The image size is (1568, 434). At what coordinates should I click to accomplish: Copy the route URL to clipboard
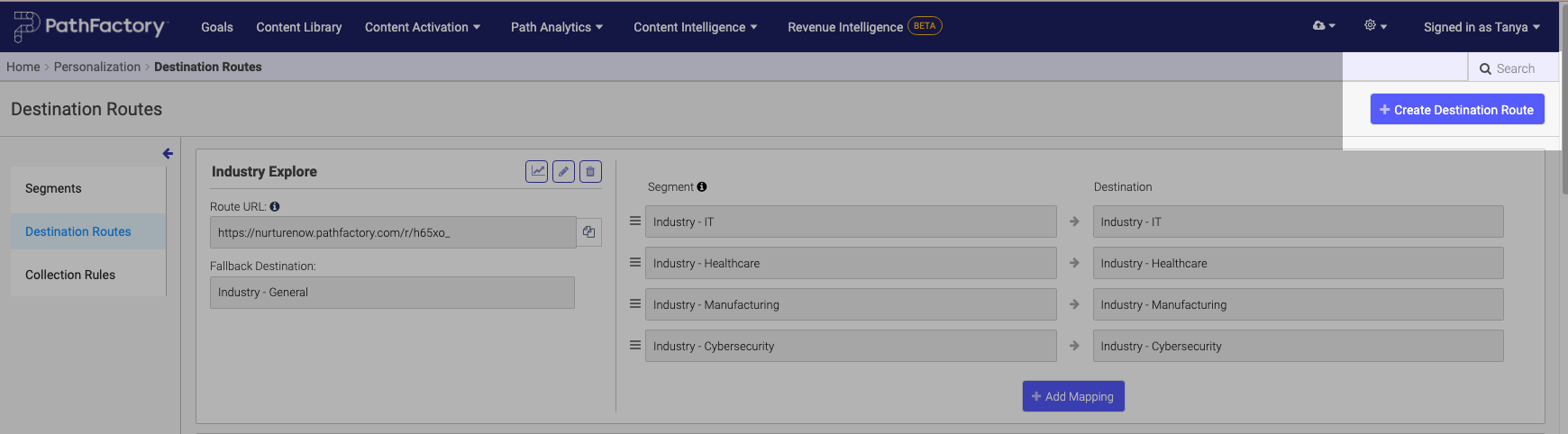pos(588,232)
